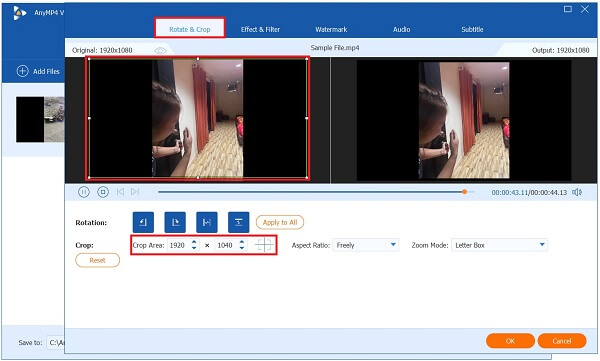This screenshot has width=600, height=361.
Task: Decrease the crop width value
Action: coord(194,248)
